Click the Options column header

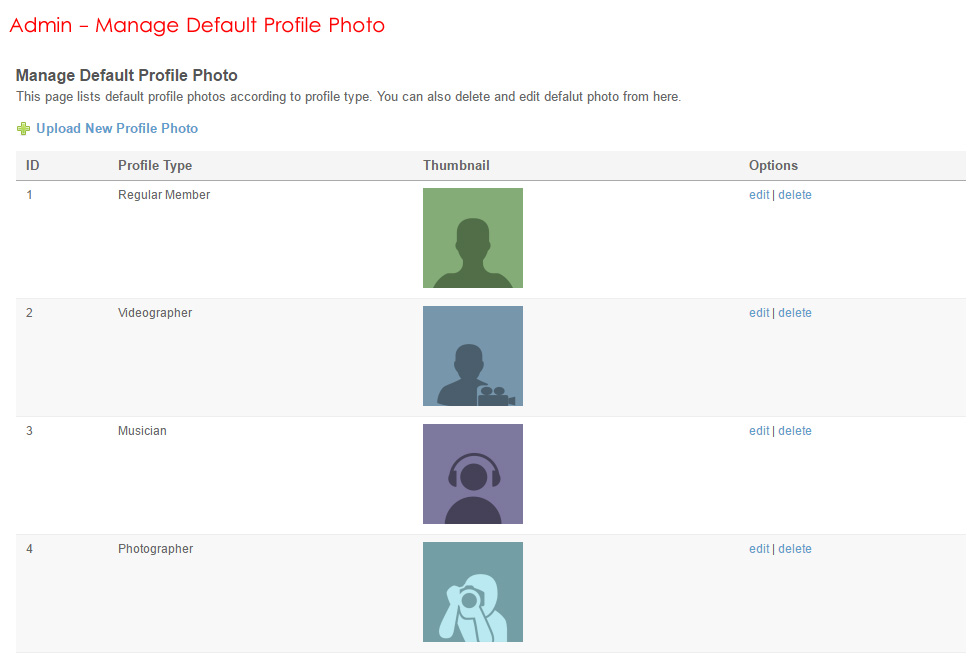(x=773, y=166)
